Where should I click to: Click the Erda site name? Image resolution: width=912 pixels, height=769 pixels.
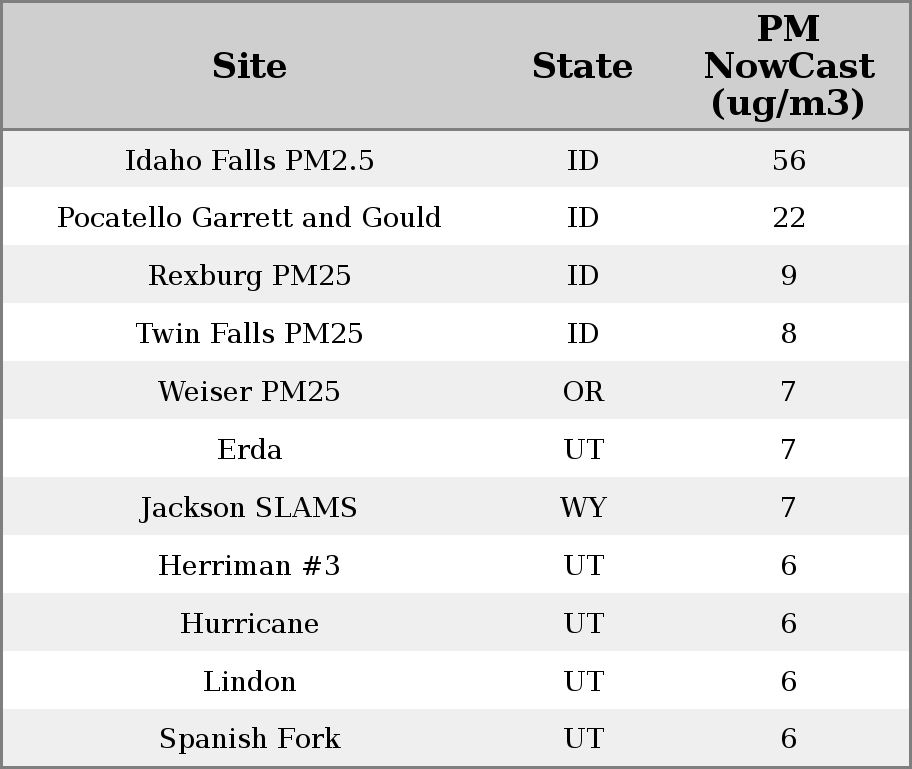pyautogui.click(x=249, y=450)
